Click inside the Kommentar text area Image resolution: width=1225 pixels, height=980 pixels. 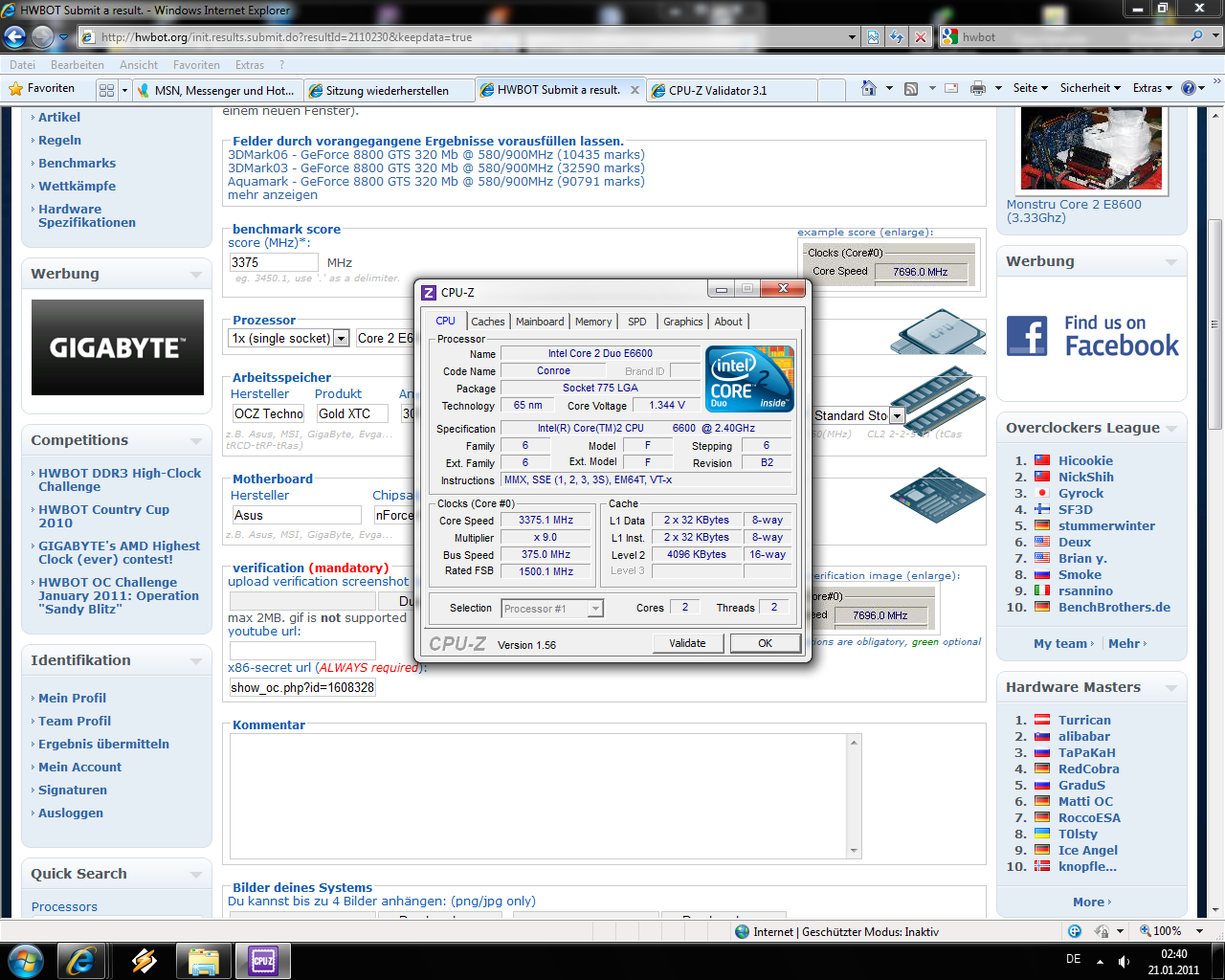pyautogui.click(x=539, y=795)
